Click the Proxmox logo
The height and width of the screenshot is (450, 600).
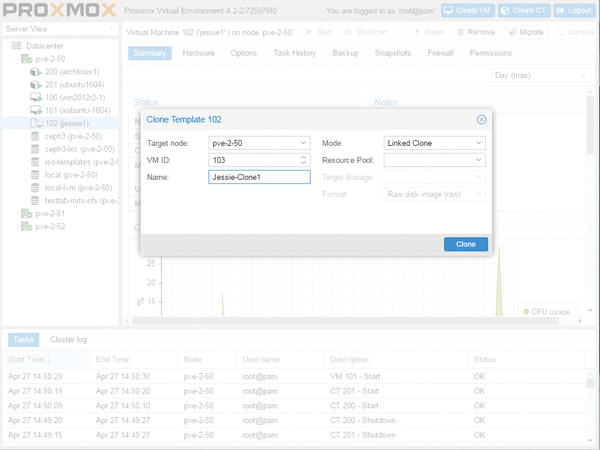coord(59,10)
